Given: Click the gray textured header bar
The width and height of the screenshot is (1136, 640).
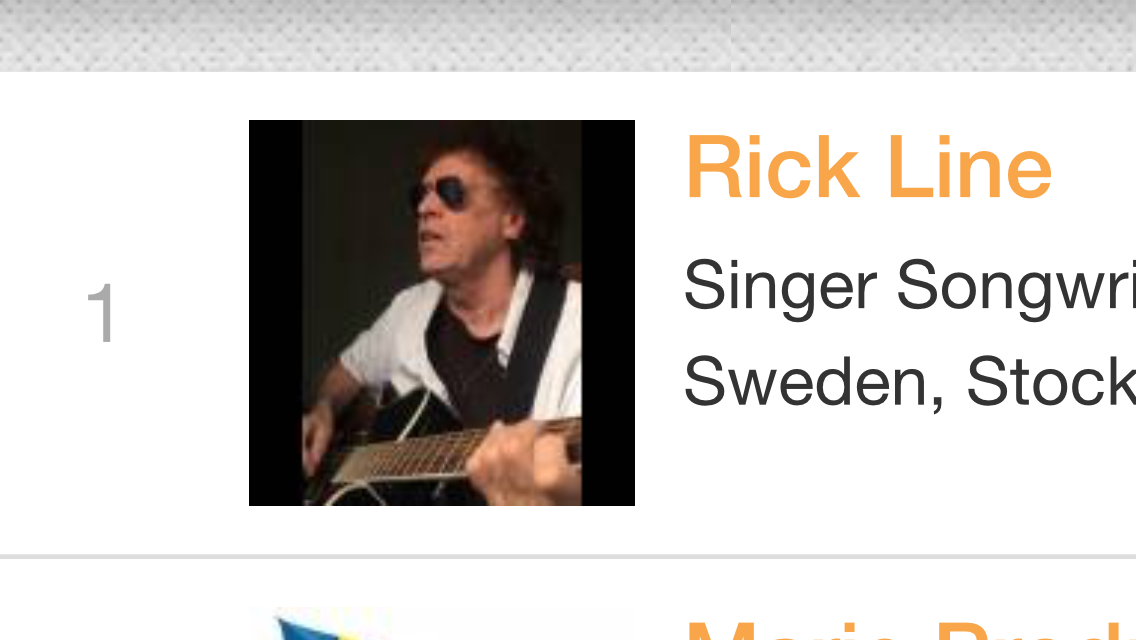Looking at the screenshot, I should point(568,35).
